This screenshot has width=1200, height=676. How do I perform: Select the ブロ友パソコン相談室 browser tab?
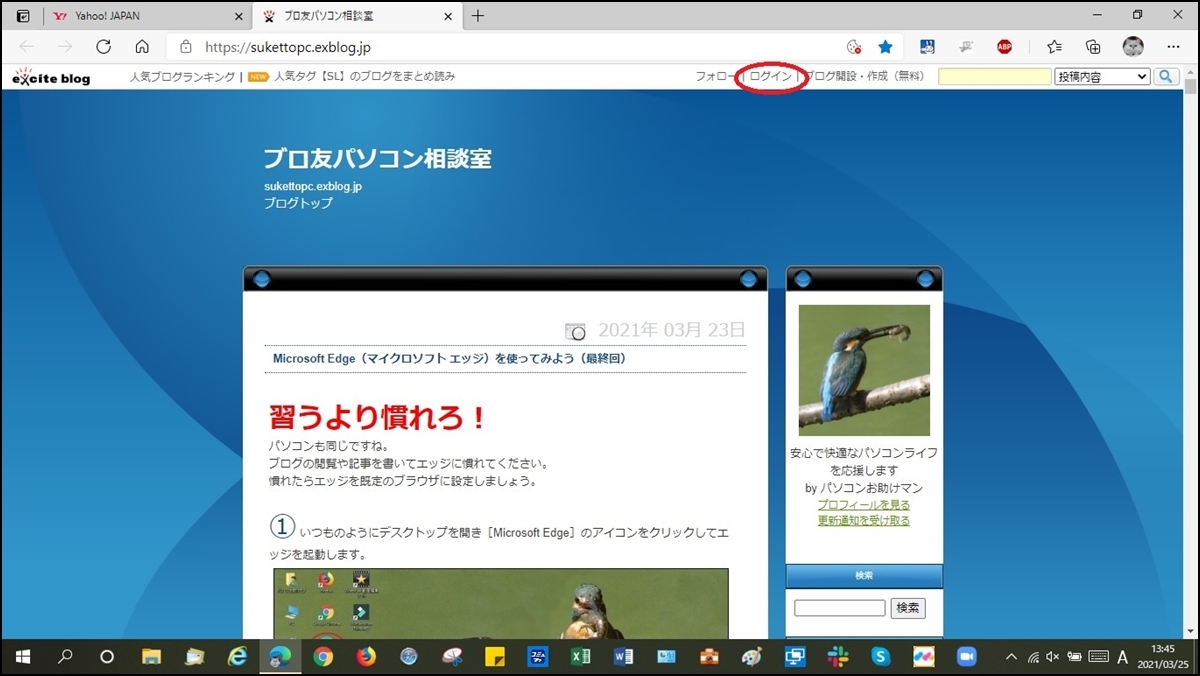356,16
